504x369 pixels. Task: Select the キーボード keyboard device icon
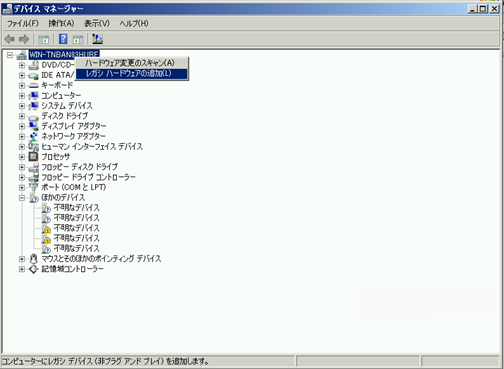tap(33, 85)
